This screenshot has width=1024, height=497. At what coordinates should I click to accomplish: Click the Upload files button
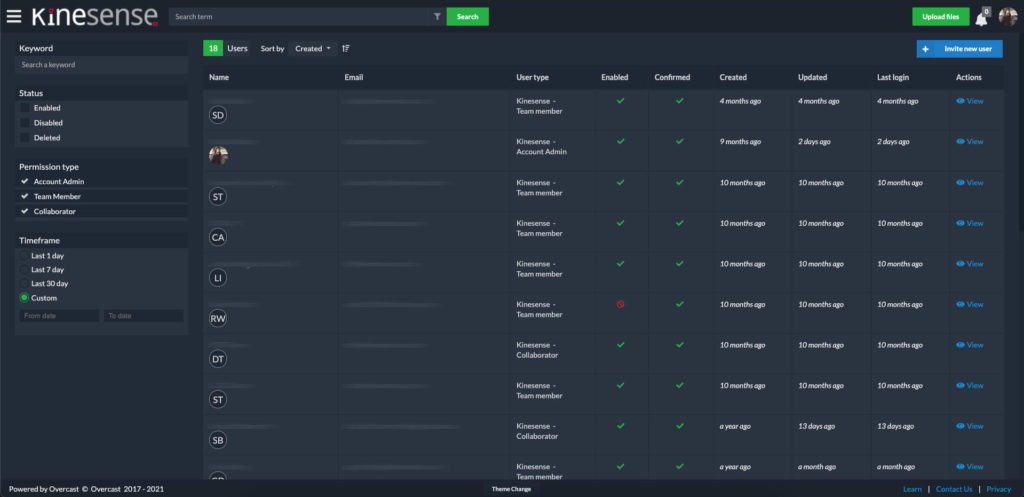[x=940, y=16]
